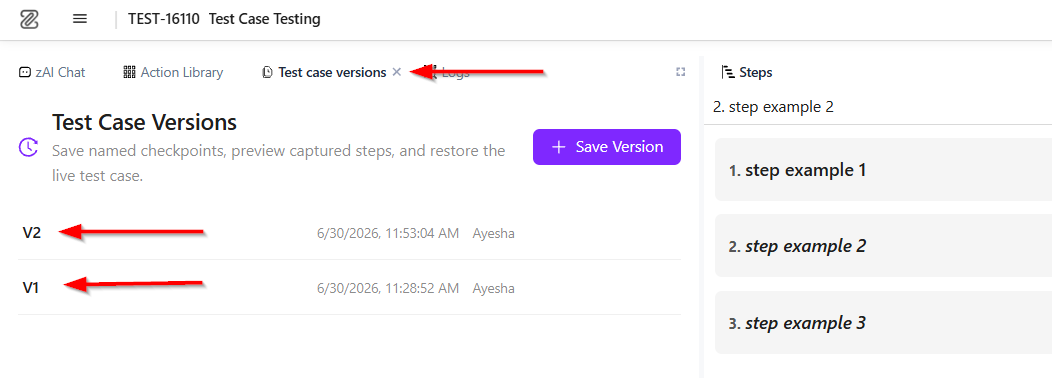The width and height of the screenshot is (1052, 378).
Task: Click the zAI Chat robot icon
Action: click(25, 73)
